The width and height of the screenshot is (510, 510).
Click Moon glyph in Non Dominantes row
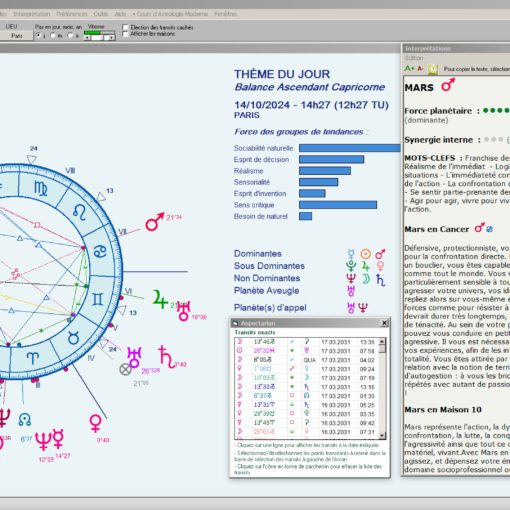[366, 279]
